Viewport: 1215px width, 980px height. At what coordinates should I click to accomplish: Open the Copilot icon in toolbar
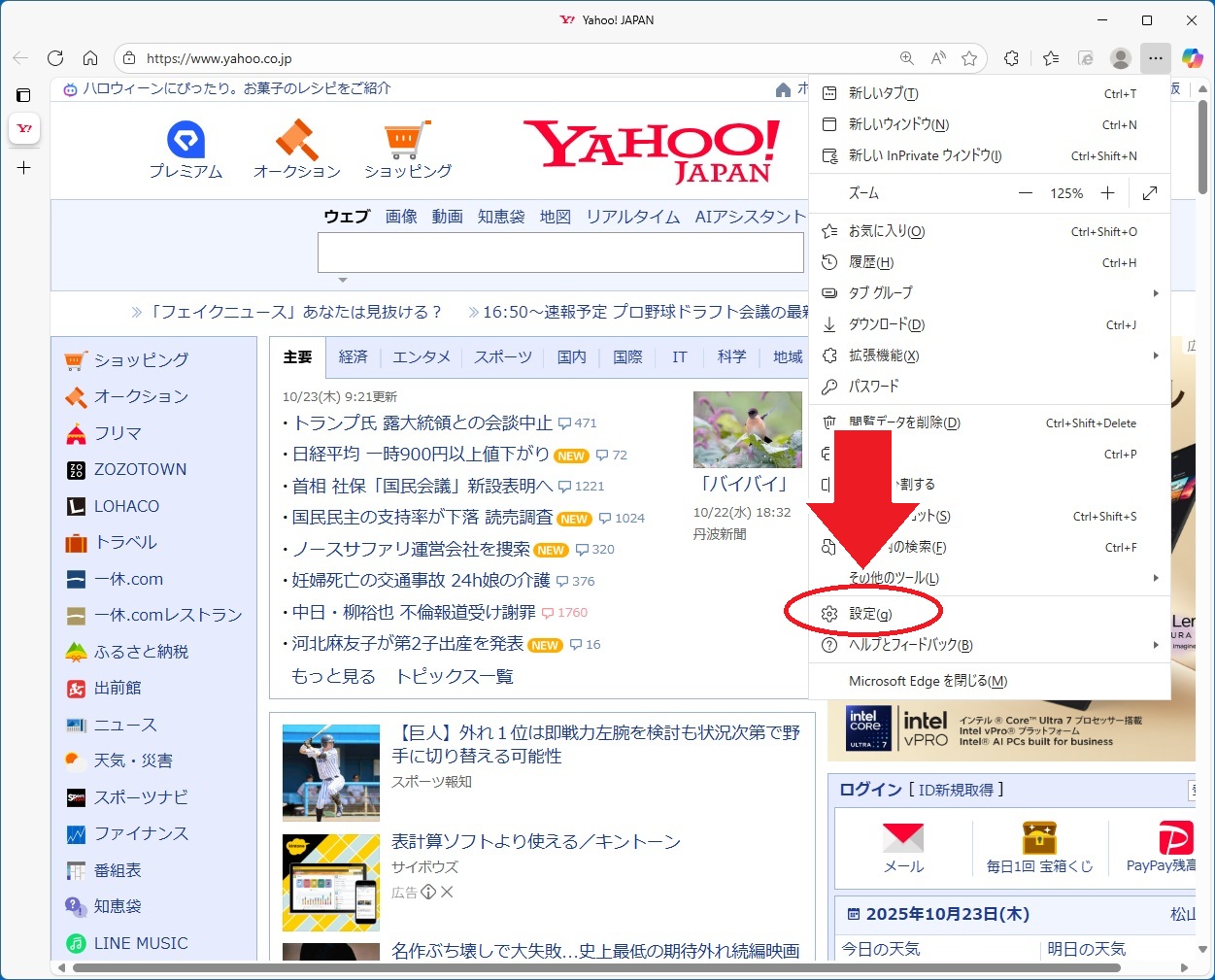[1192, 58]
